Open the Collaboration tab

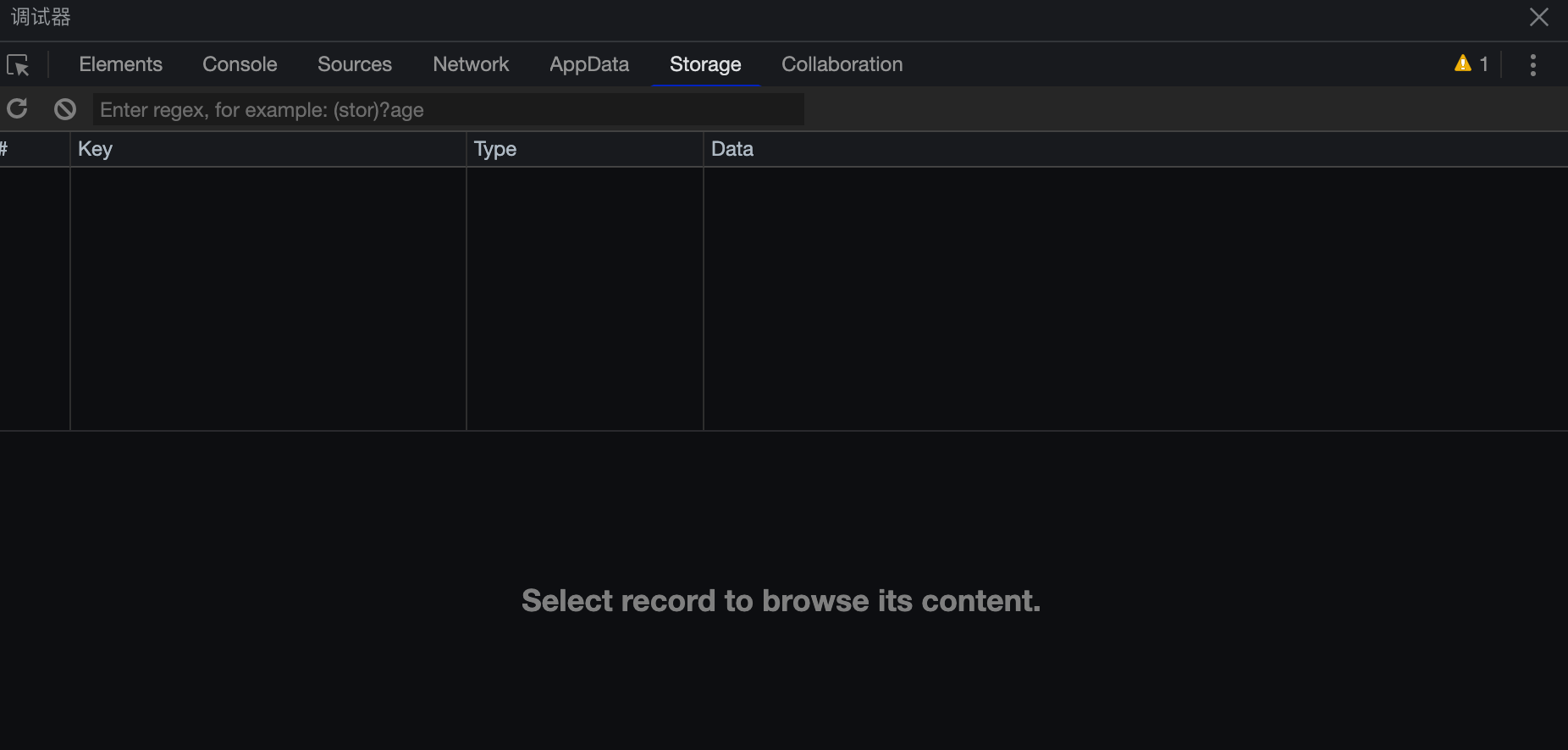842,64
